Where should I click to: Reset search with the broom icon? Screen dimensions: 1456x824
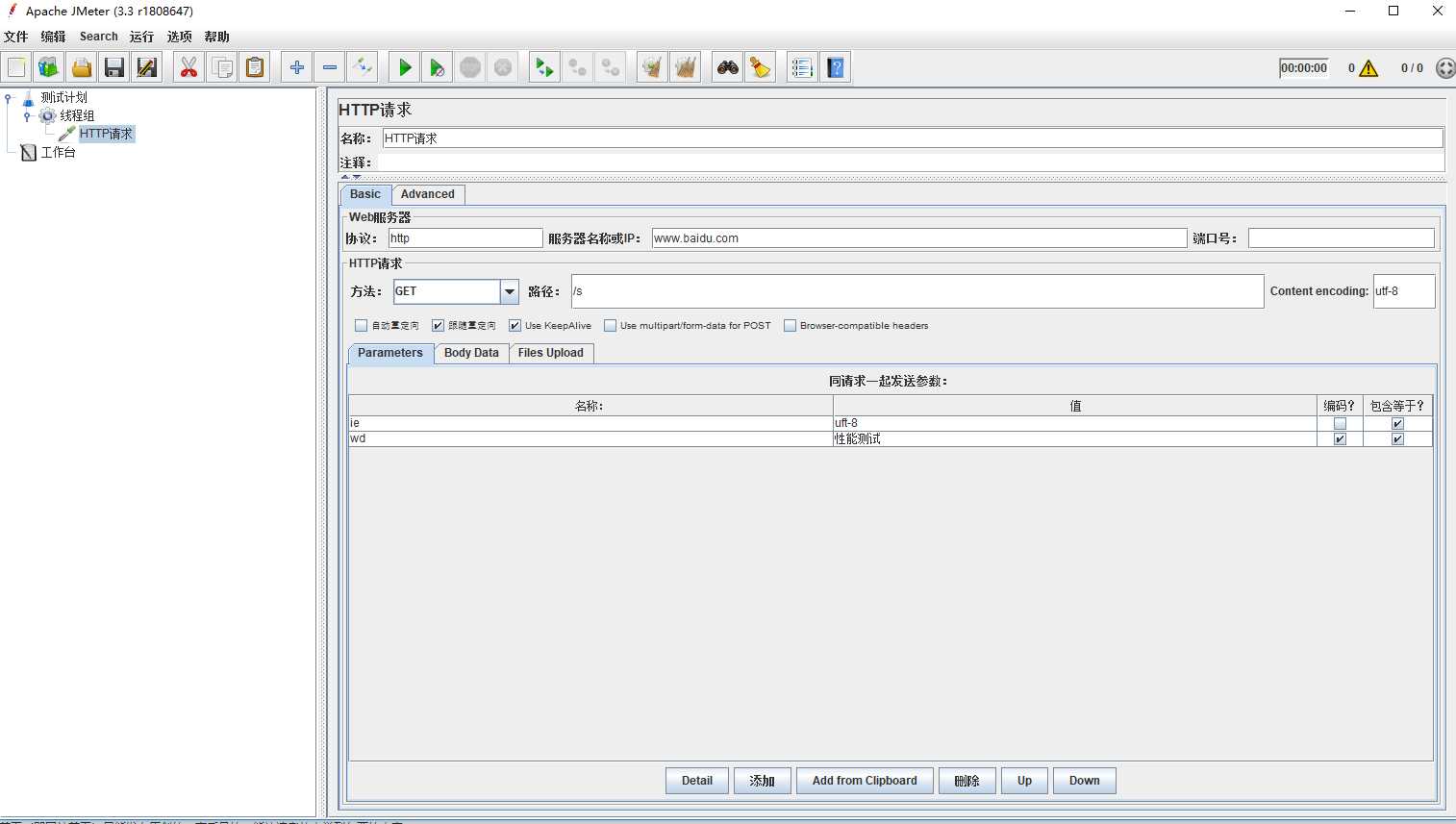tap(761, 67)
